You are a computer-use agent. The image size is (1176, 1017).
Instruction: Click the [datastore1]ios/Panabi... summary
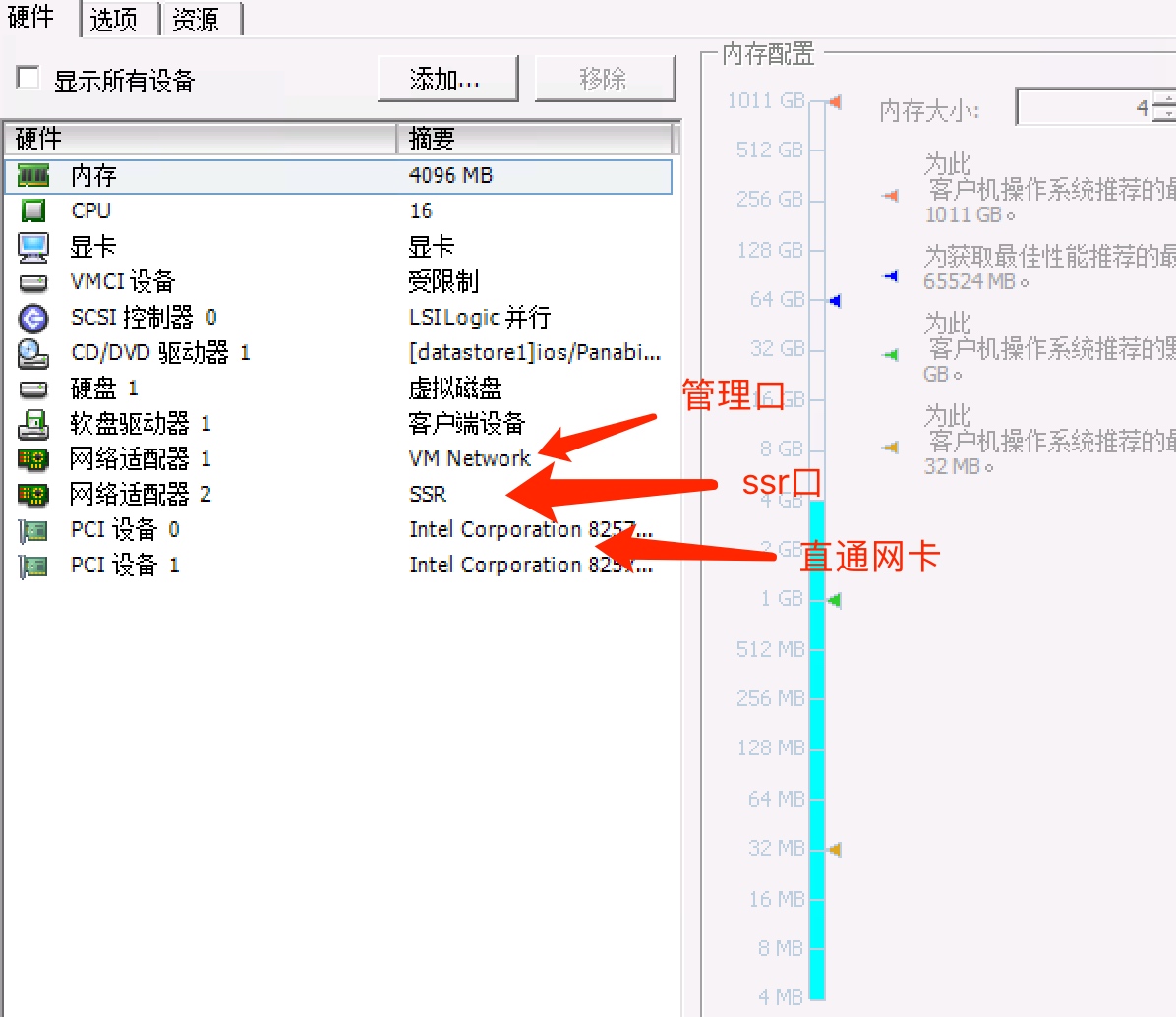[535, 352]
